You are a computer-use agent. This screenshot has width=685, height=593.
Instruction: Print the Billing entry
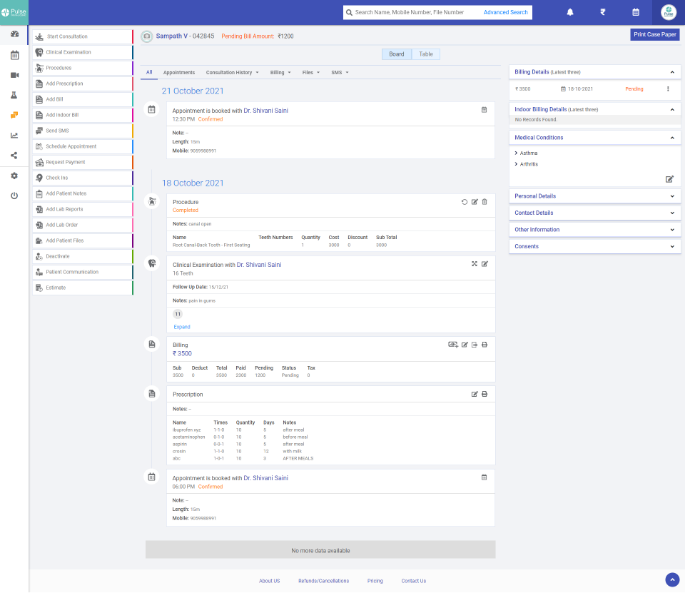(x=485, y=345)
